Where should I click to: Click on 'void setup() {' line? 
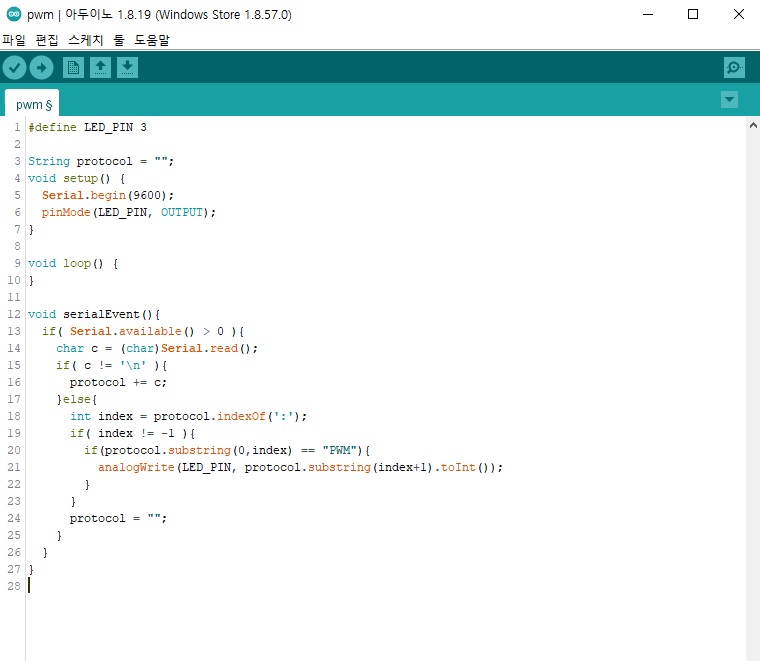(77, 178)
